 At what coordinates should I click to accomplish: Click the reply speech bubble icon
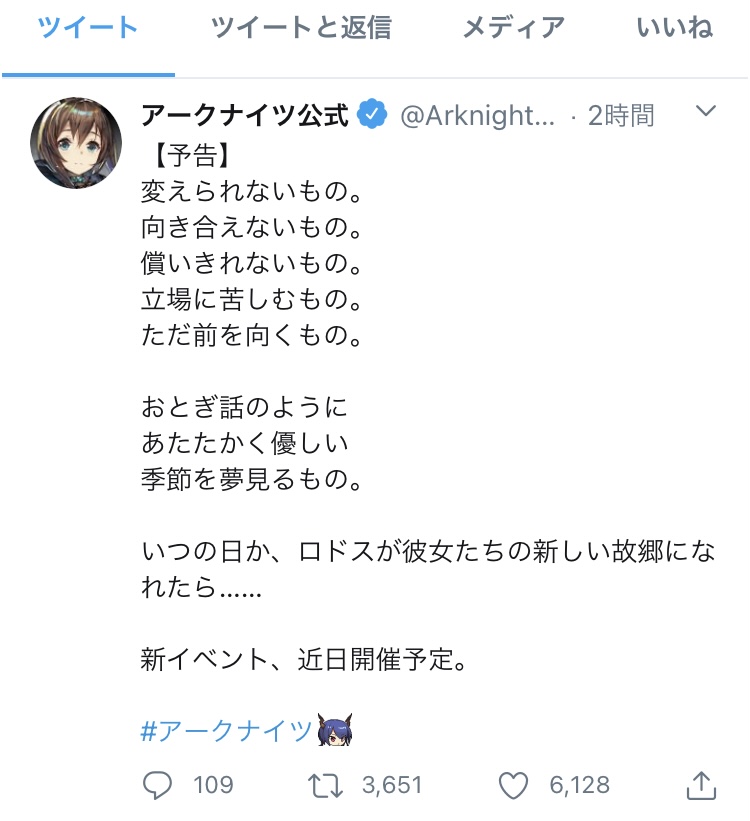click(x=158, y=785)
